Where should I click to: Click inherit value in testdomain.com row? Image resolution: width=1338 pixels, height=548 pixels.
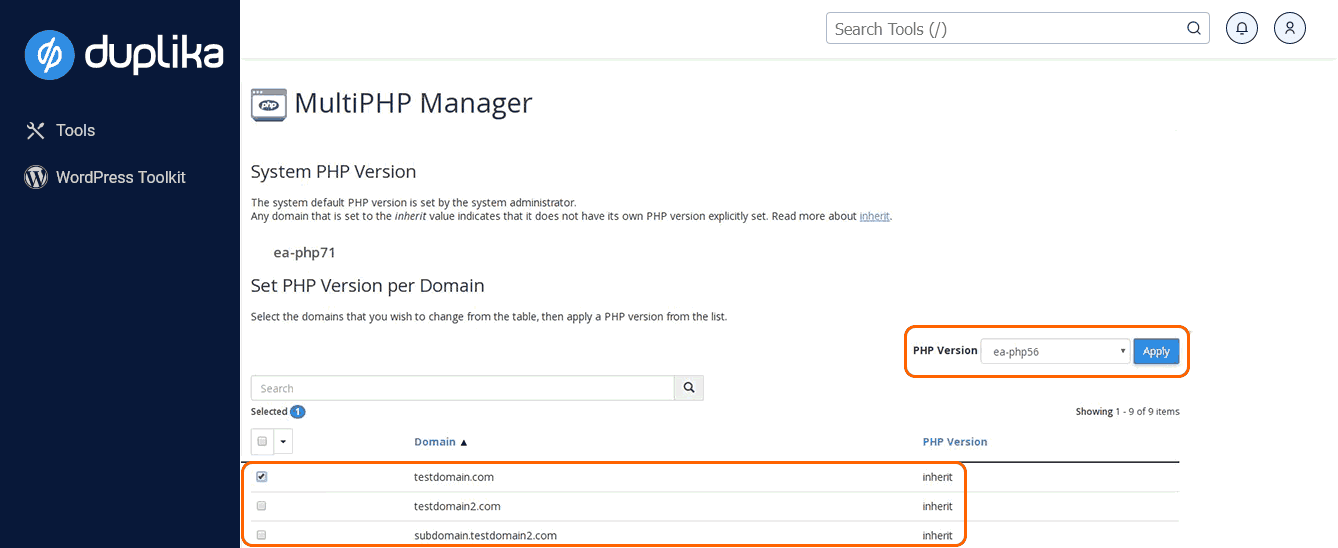(x=937, y=477)
